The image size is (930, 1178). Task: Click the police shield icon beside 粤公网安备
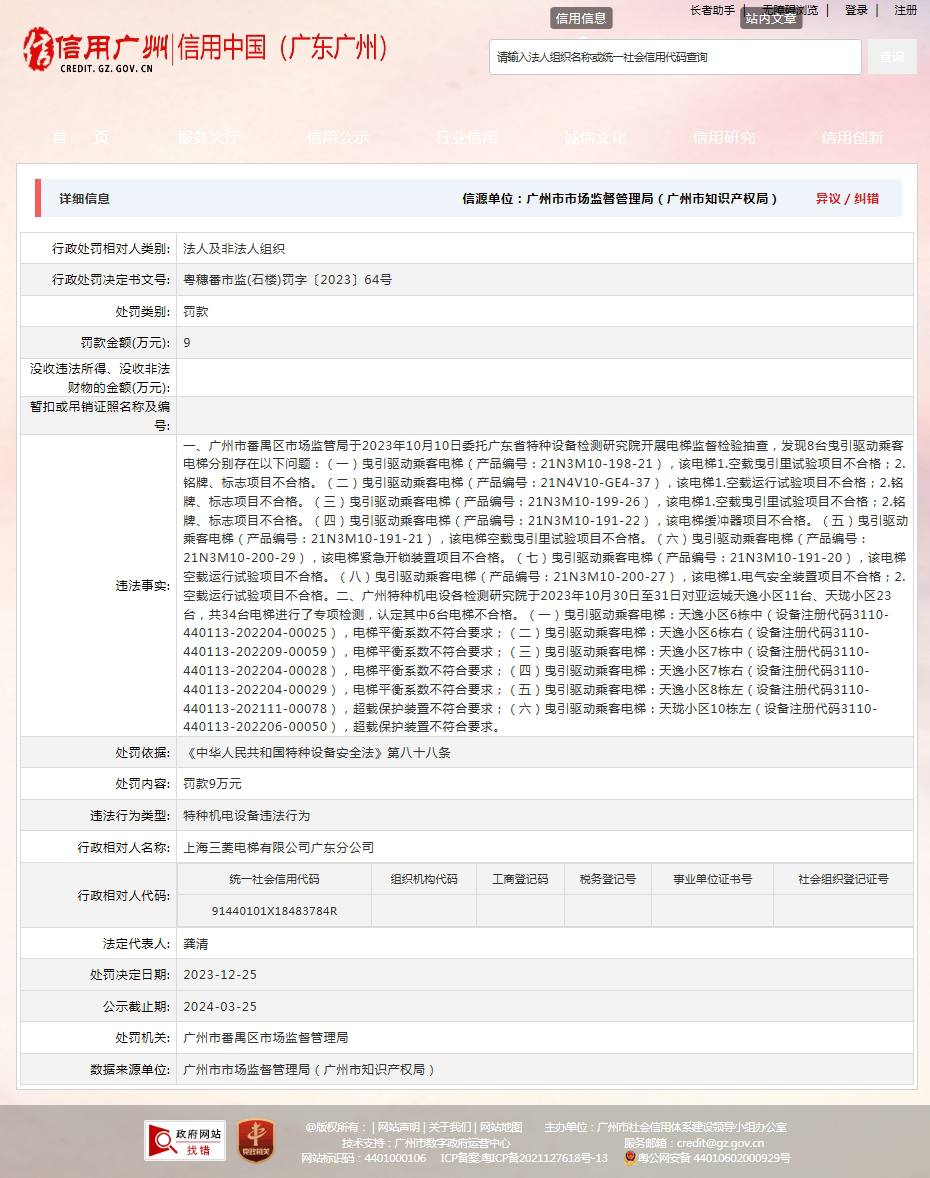pos(631,1158)
